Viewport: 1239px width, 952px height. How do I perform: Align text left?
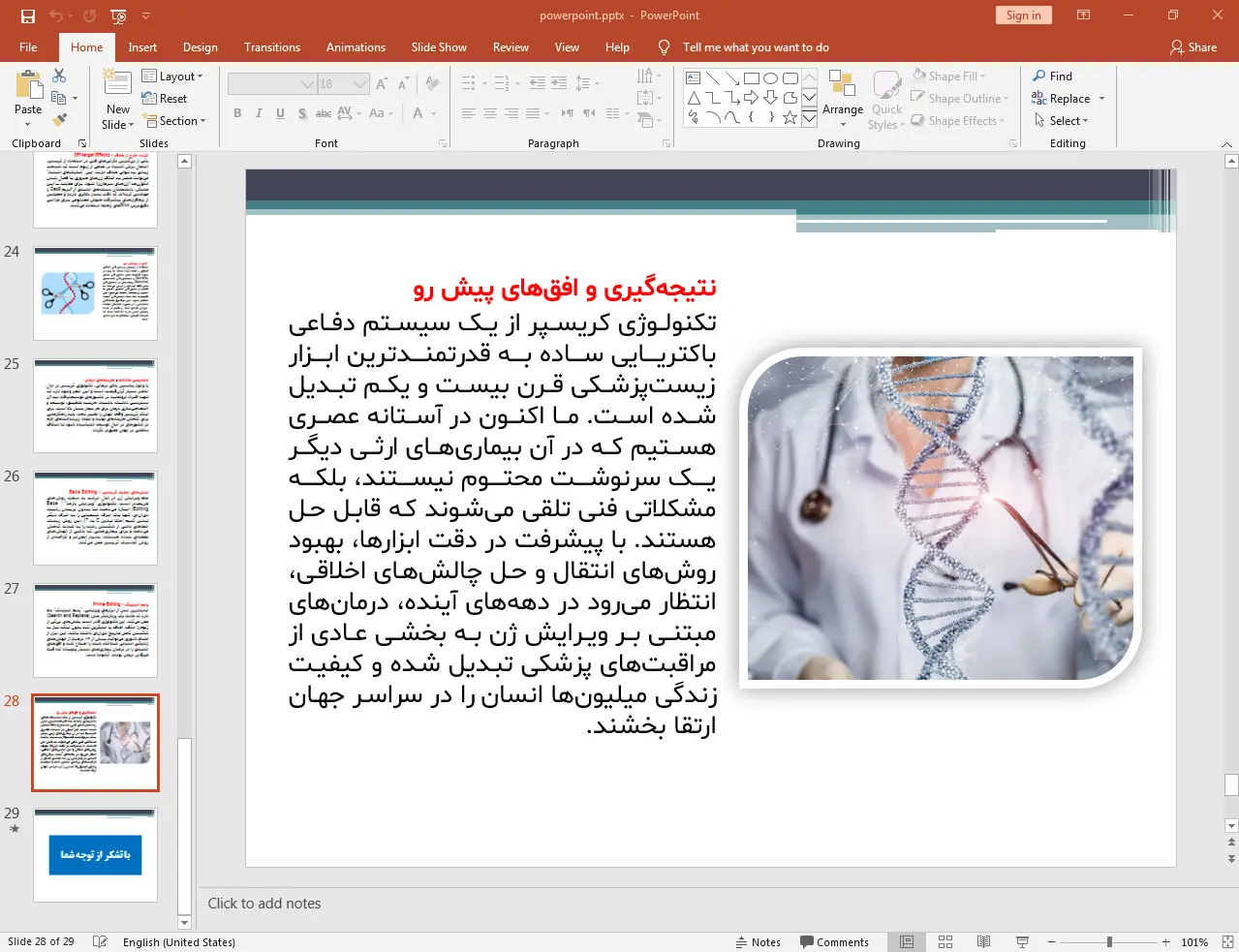(x=468, y=113)
